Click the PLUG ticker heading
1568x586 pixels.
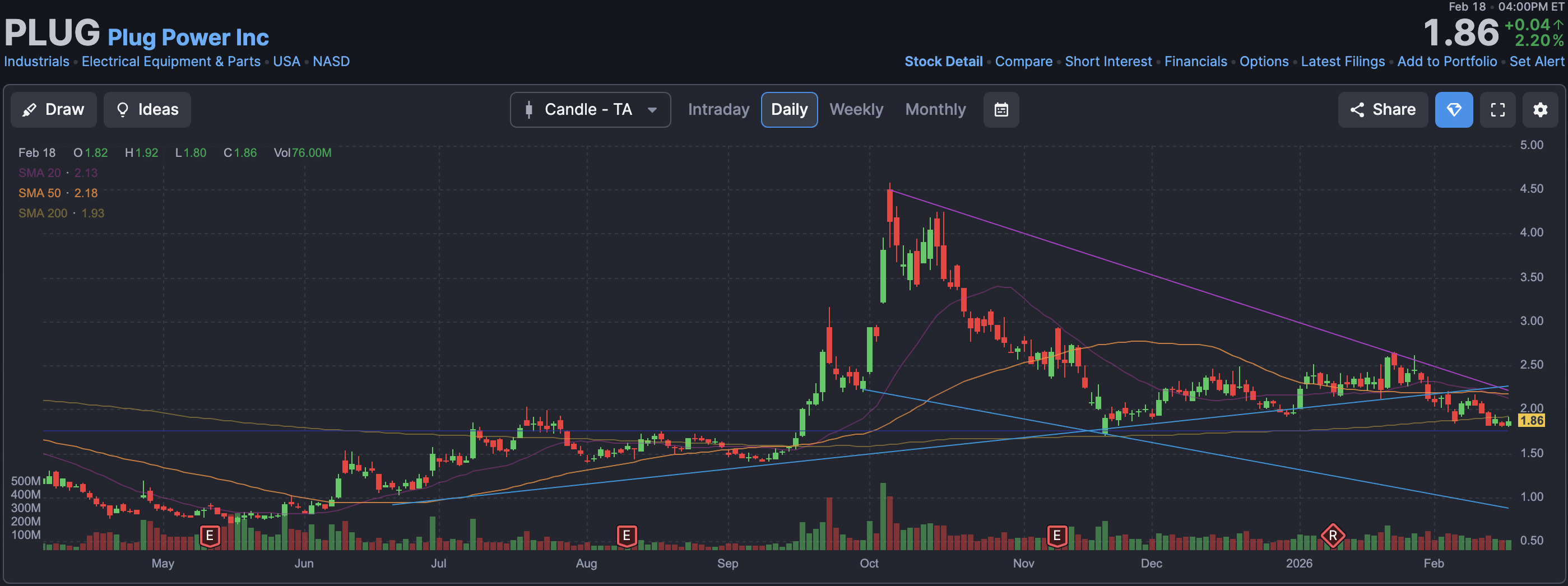coord(52,32)
